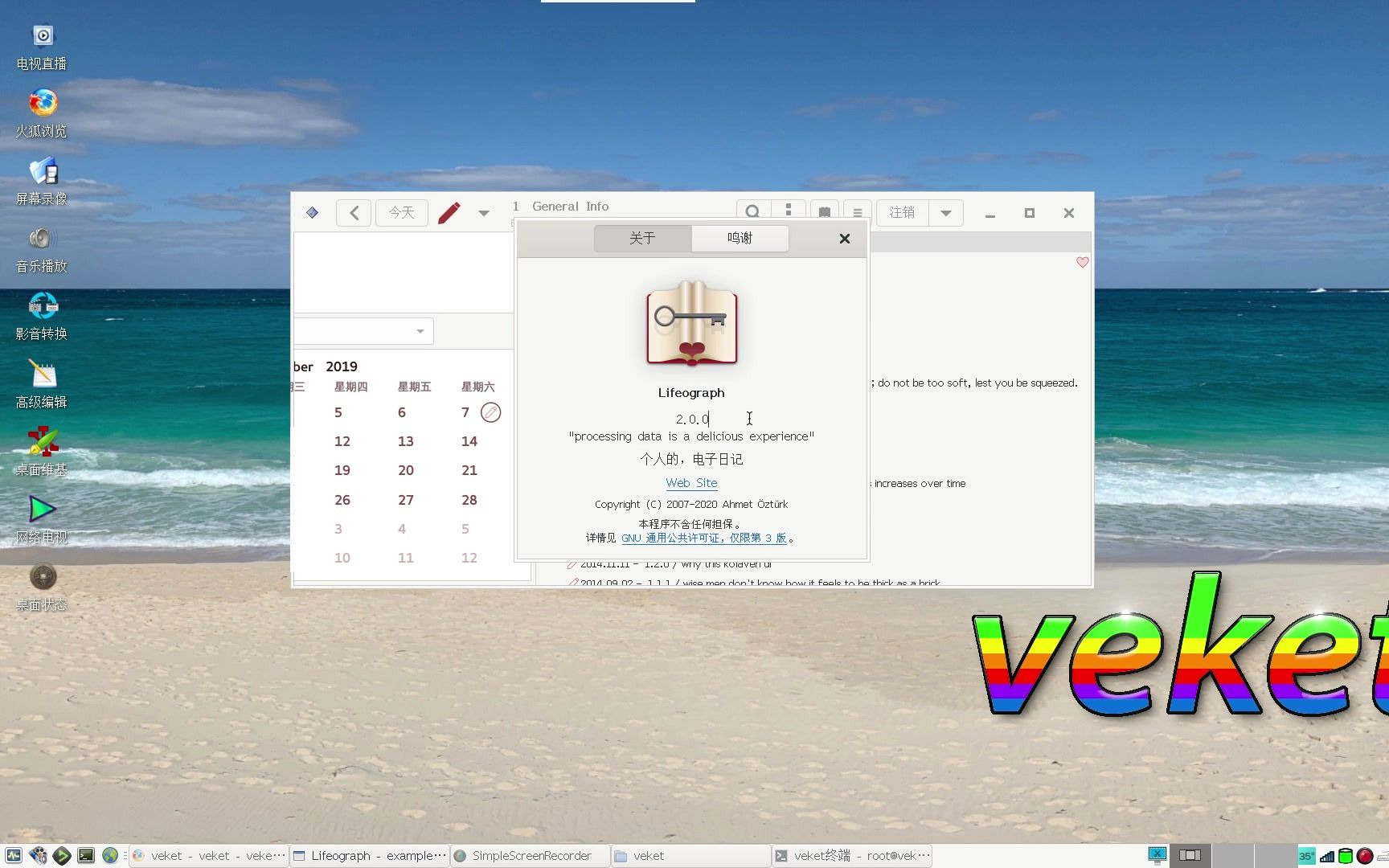Switch to veket终端 terminal taskbar entry
The height and width of the screenshot is (868, 1389).
point(851,856)
